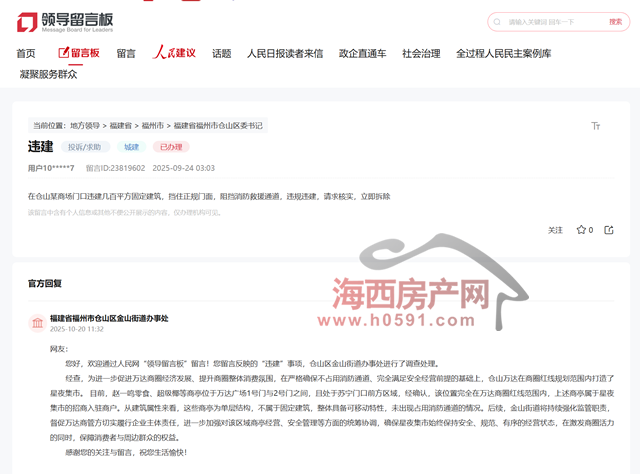Click the 领导留言板 logo
640x474 pixels.
coord(68,21)
